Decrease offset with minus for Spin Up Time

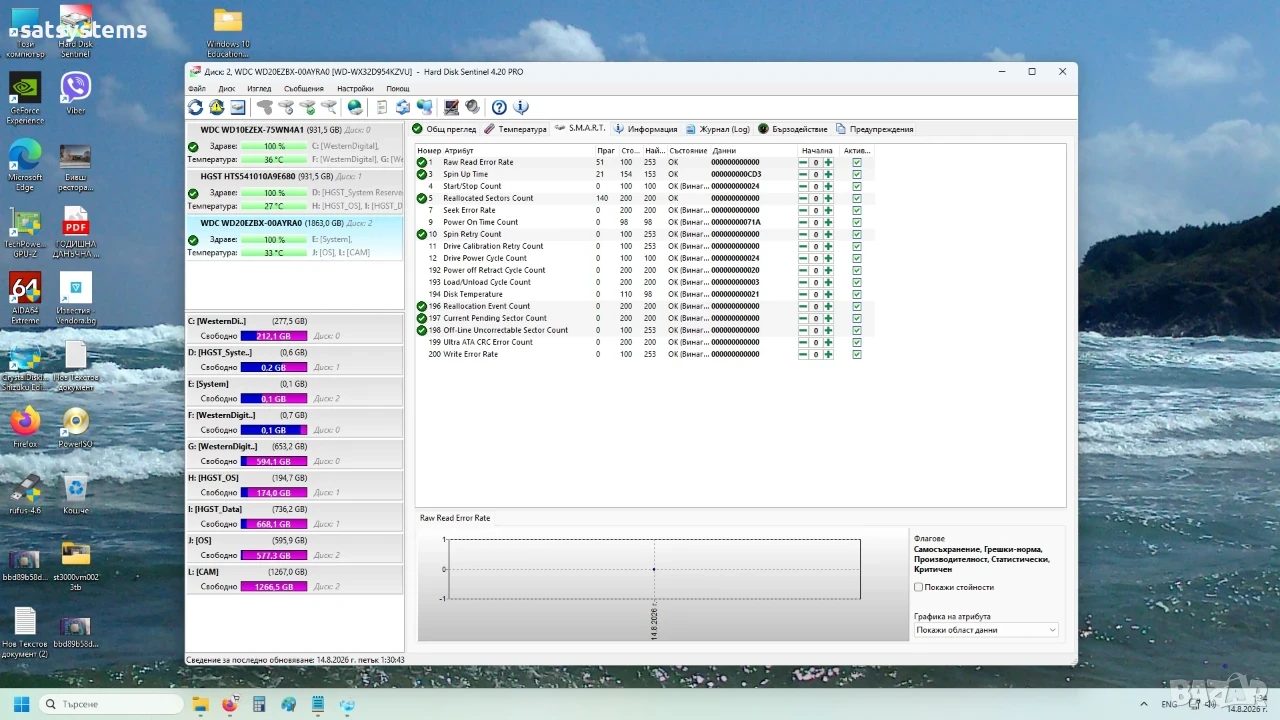803,174
